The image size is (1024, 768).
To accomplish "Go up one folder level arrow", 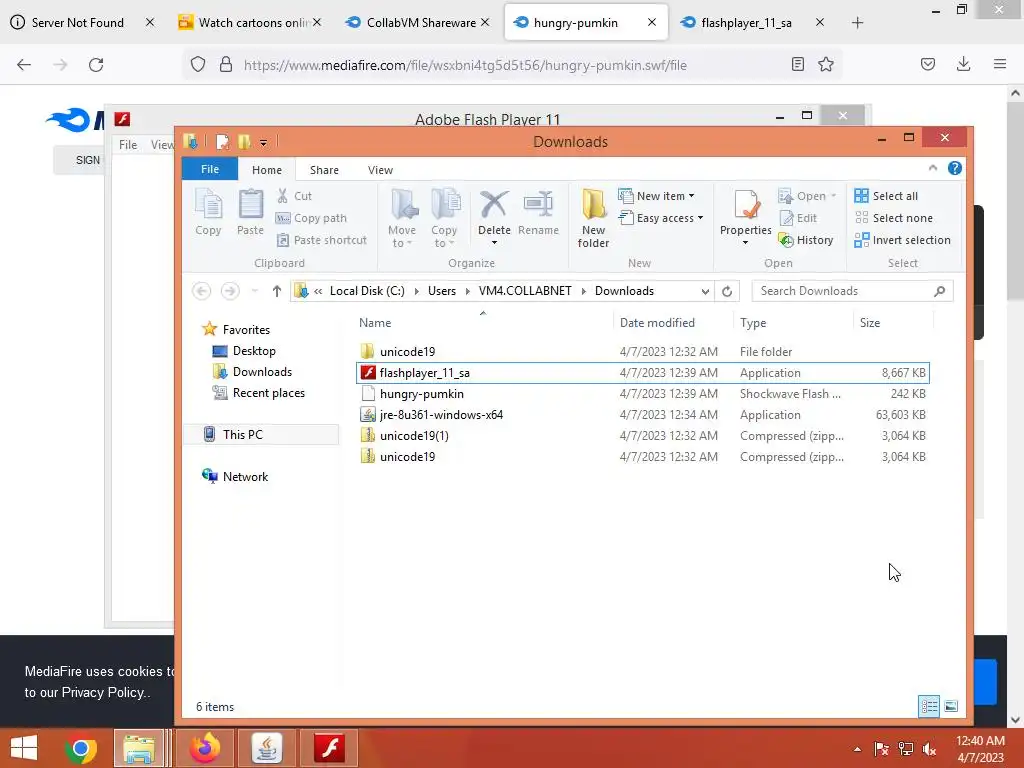I will tap(277, 291).
